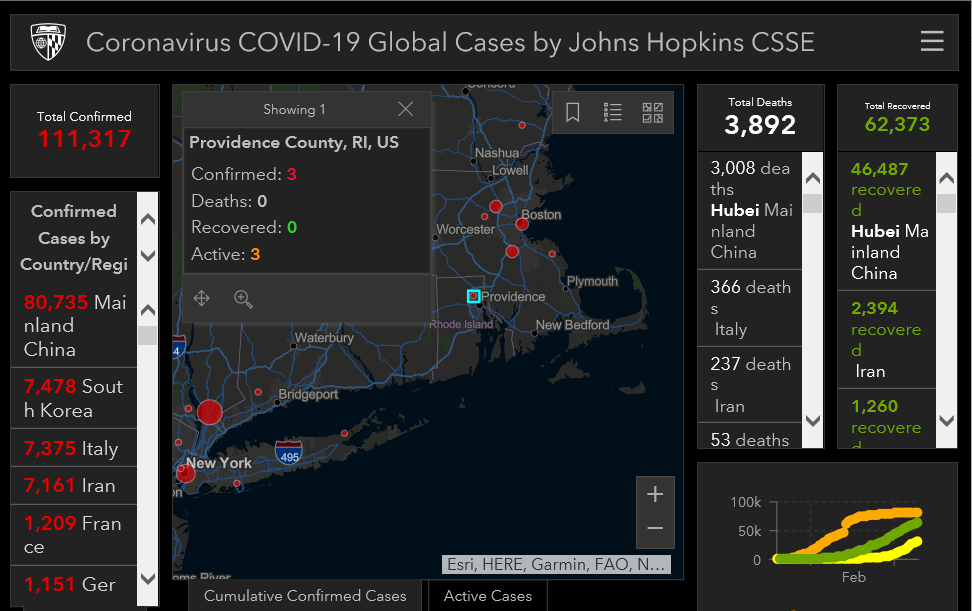The image size is (972, 611).
Task: Open the basemap gallery grid icon
Action: pyautogui.click(x=653, y=112)
